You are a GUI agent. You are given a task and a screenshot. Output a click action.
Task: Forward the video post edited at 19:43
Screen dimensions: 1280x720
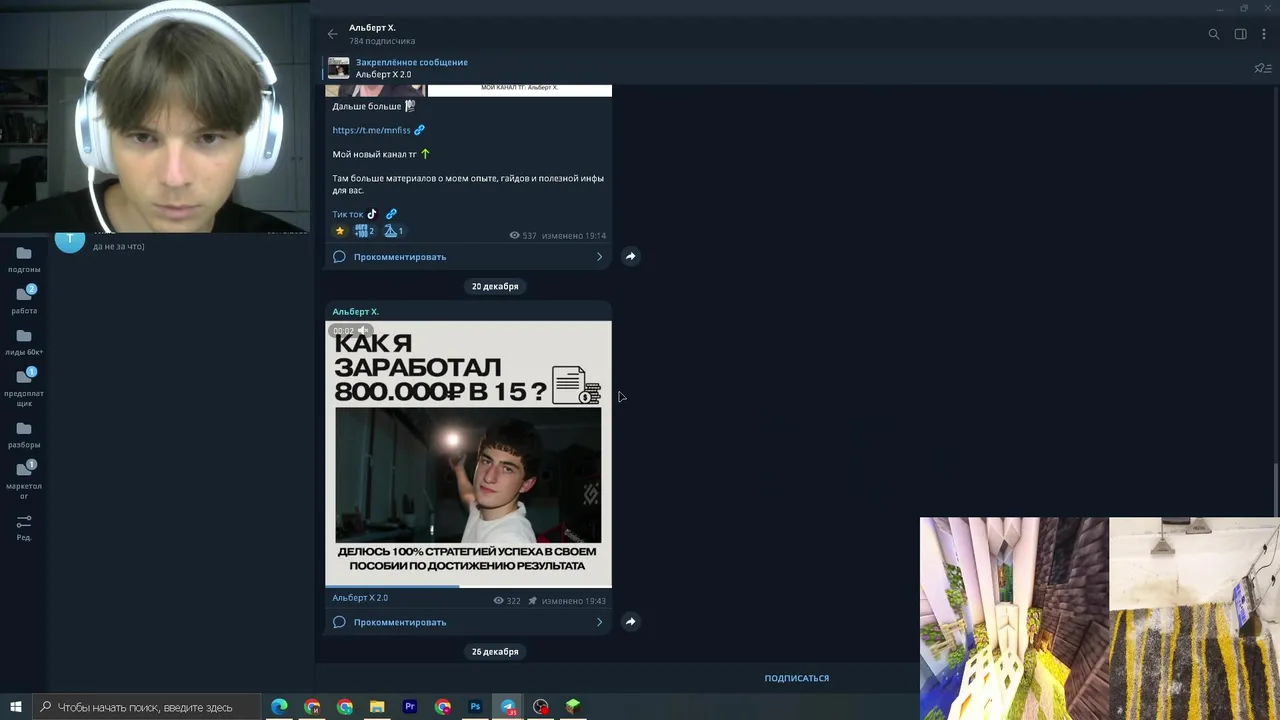pos(630,622)
